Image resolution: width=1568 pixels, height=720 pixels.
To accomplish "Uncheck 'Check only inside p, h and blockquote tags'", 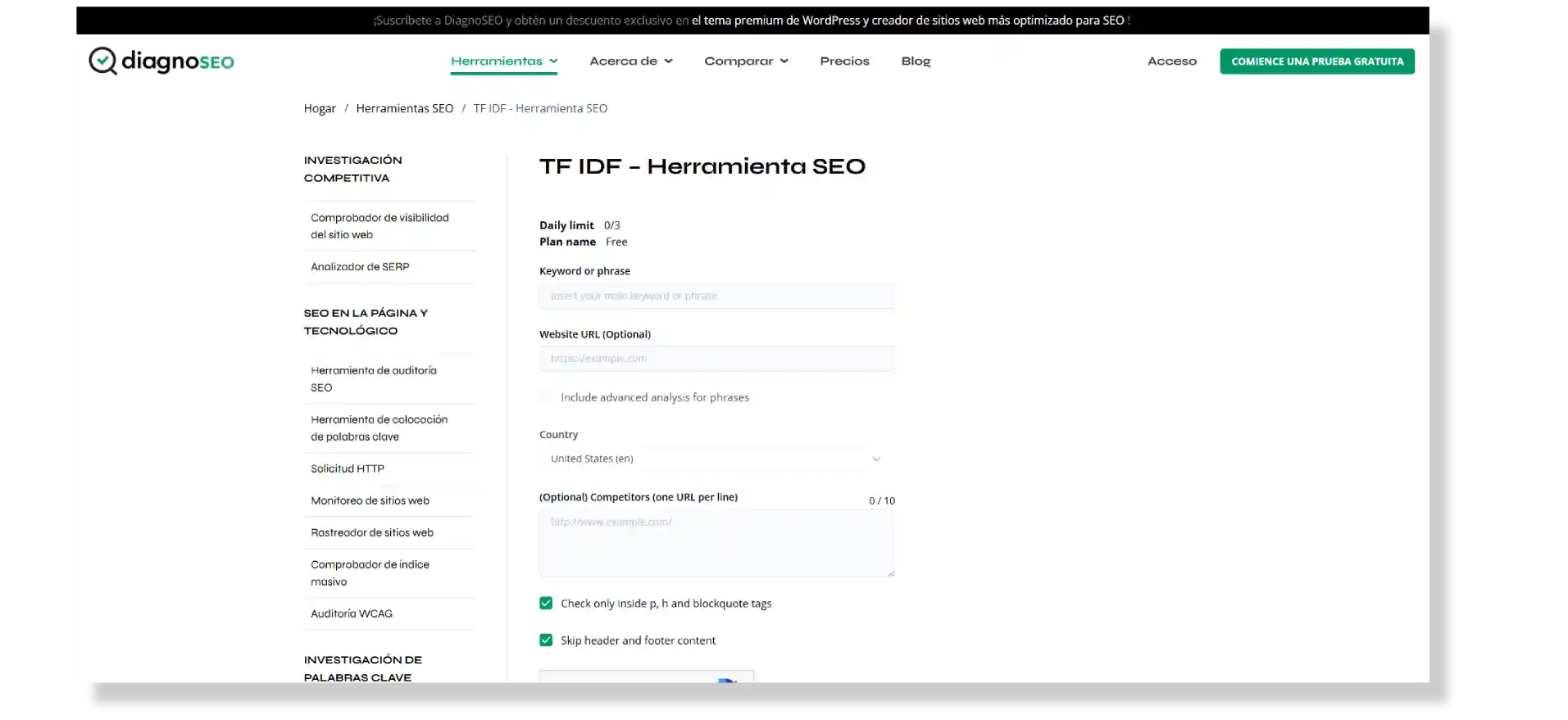I will tap(546, 604).
